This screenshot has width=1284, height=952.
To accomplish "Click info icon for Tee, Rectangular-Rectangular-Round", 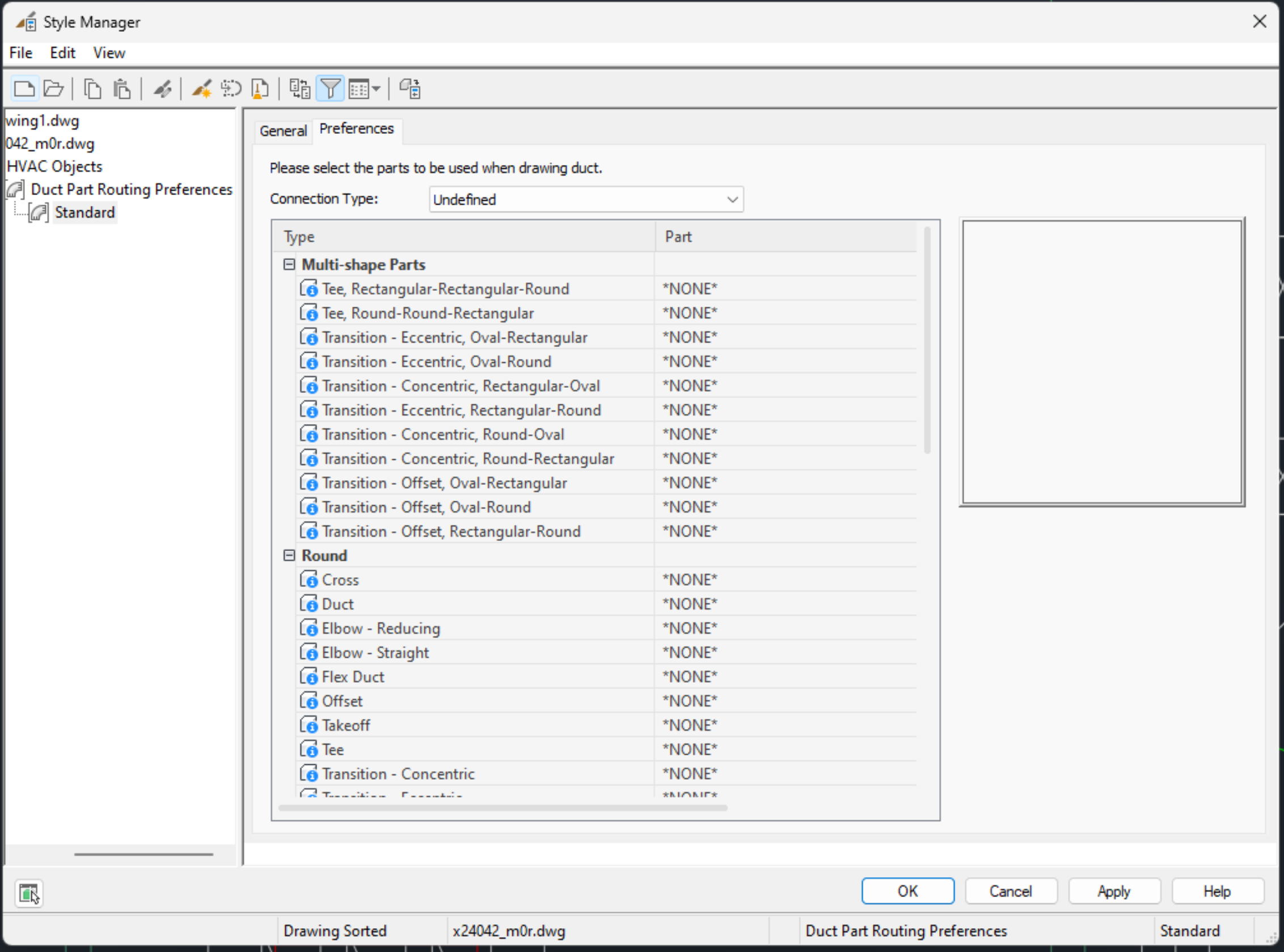I will coord(309,288).
